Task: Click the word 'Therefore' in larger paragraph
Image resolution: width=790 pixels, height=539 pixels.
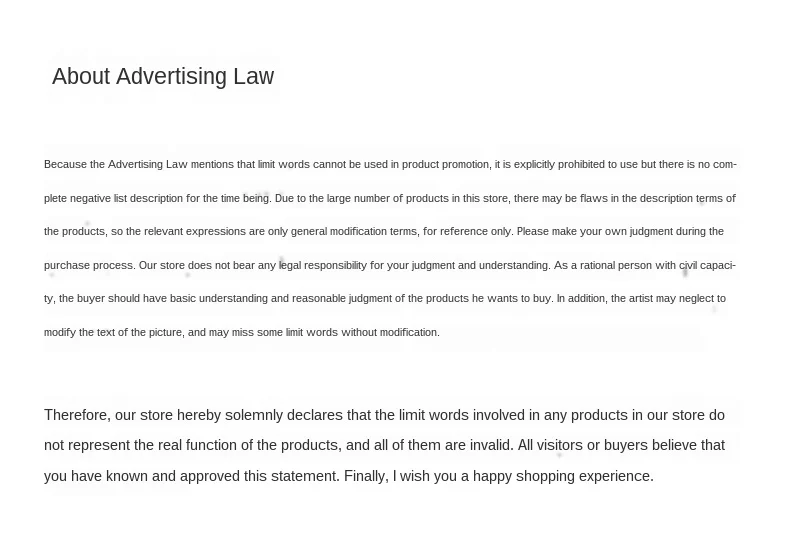Action: pos(77,415)
